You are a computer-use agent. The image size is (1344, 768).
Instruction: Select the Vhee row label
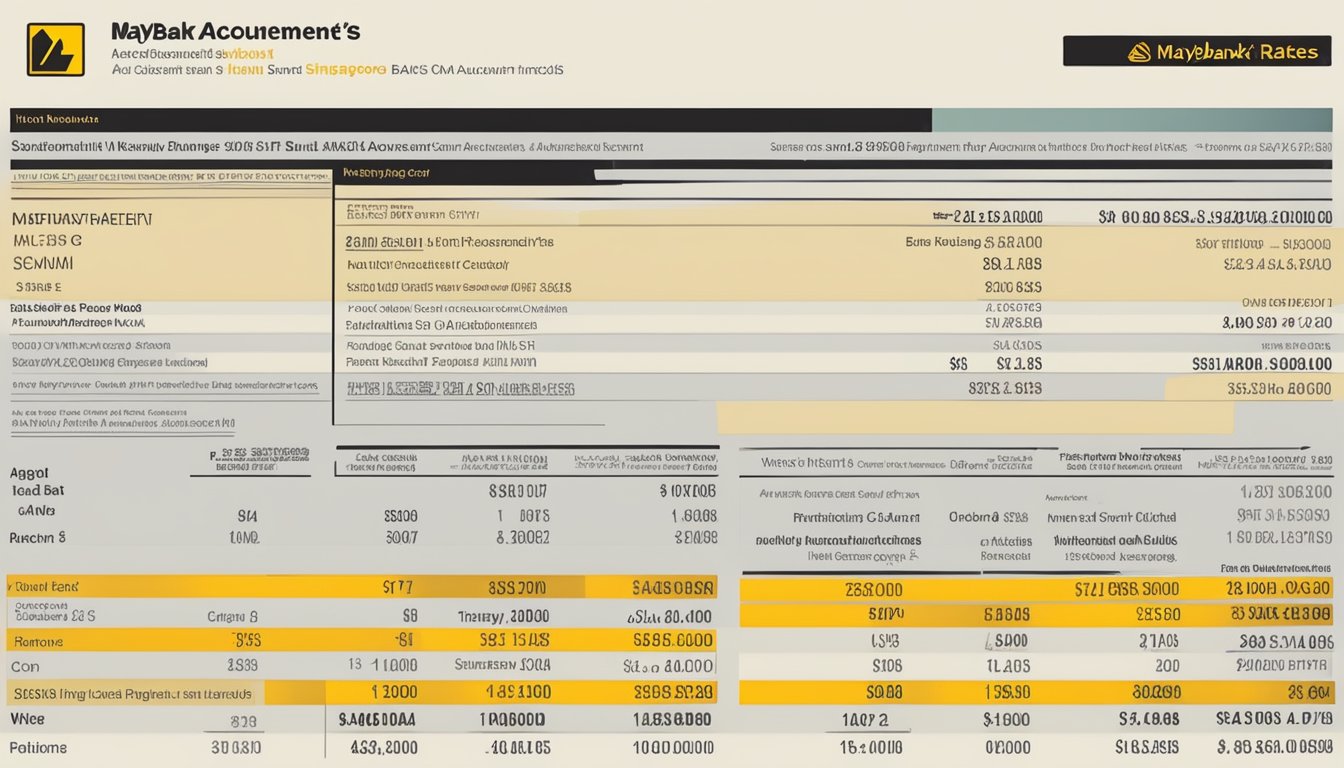point(27,719)
